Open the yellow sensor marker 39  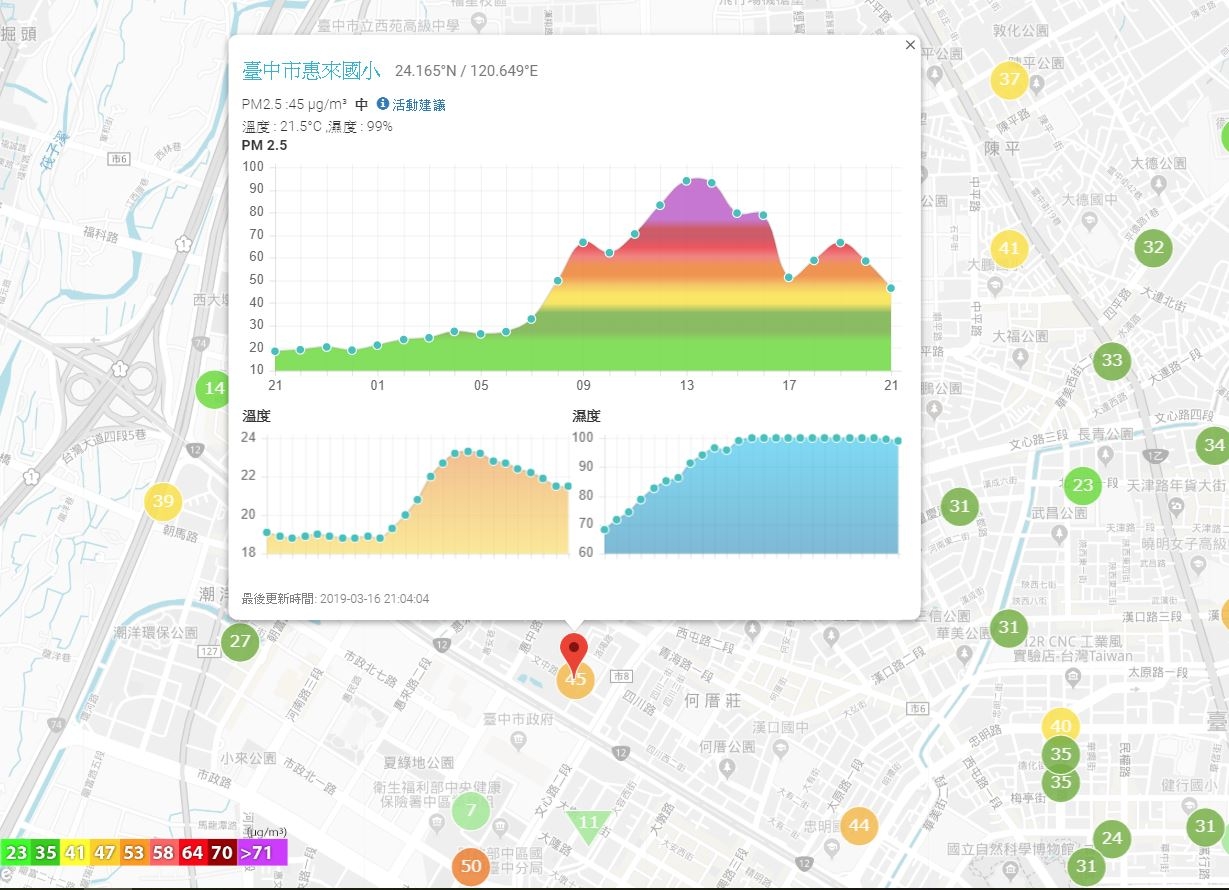pos(164,502)
